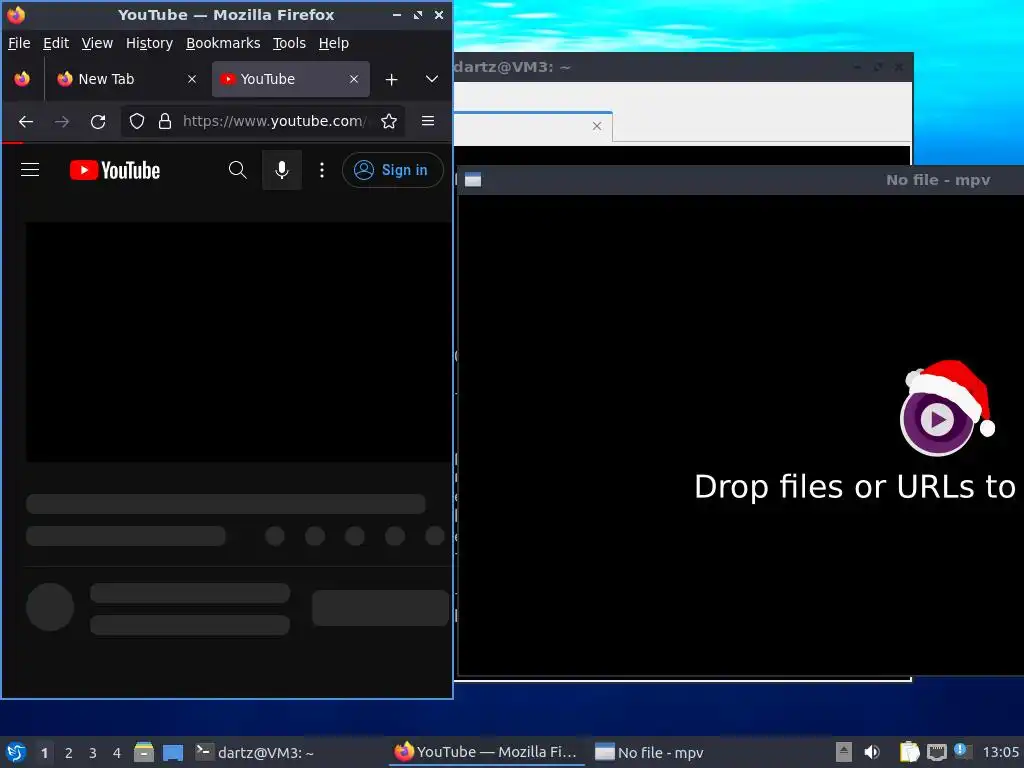Image resolution: width=1024 pixels, height=768 pixels.
Task: Go forward one page in Firefox
Action: [x=62, y=121]
